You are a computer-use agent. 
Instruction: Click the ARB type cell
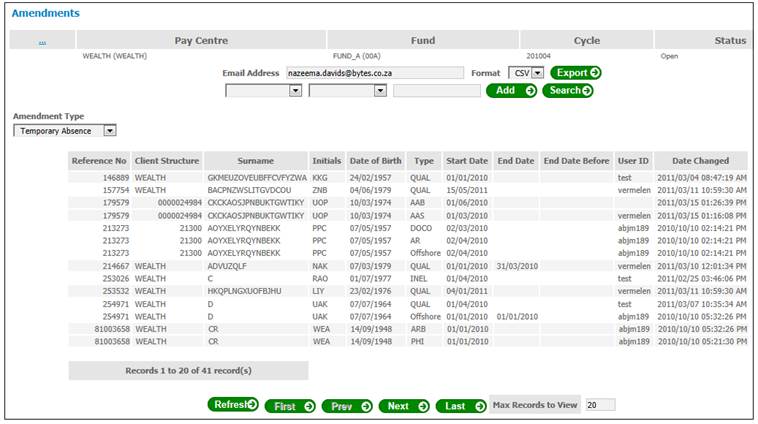[418, 329]
